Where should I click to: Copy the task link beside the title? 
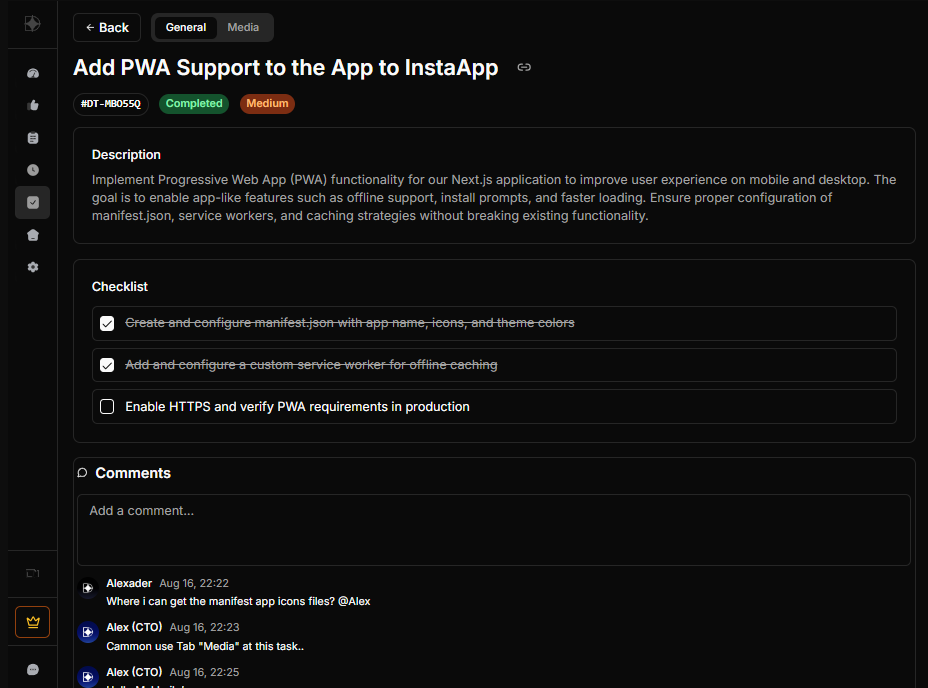click(524, 67)
